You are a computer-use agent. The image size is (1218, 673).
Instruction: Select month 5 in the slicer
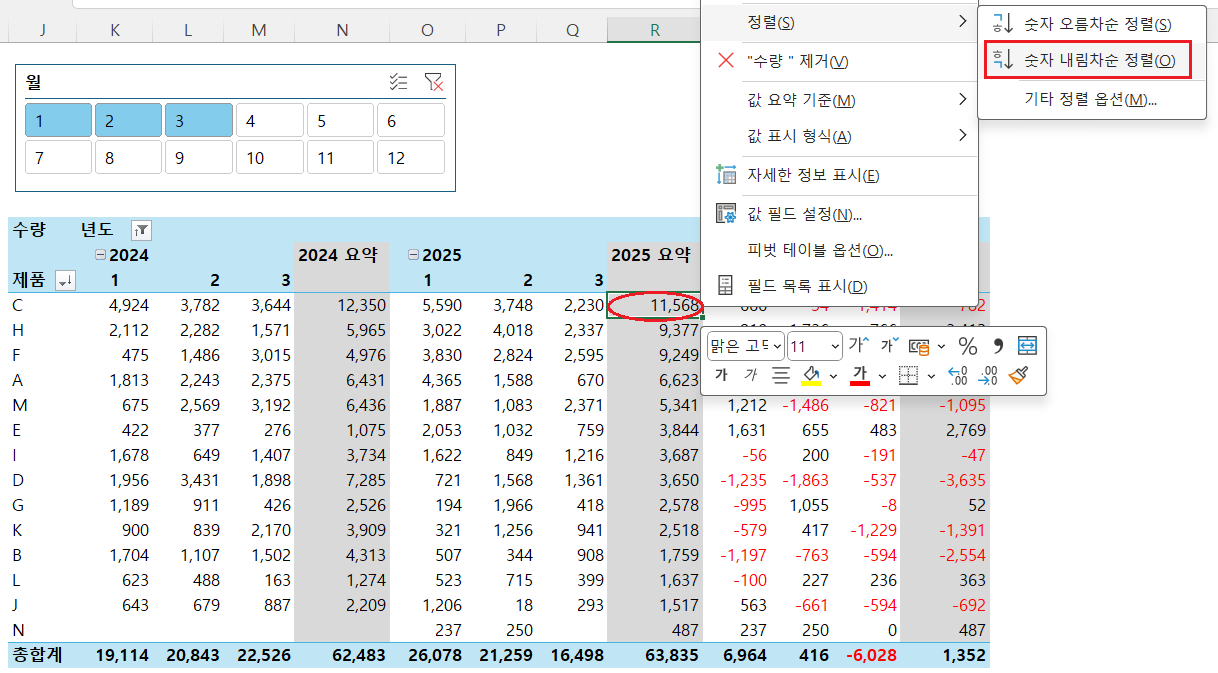coord(340,120)
